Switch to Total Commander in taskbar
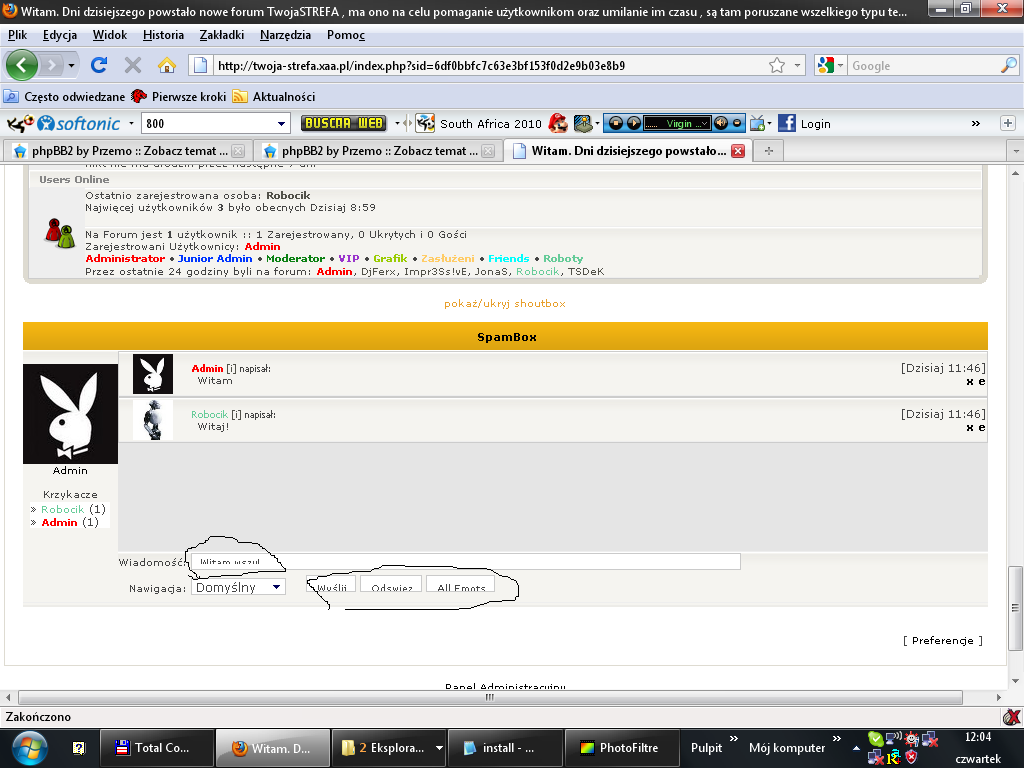1024x768 pixels. (x=157, y=748)
